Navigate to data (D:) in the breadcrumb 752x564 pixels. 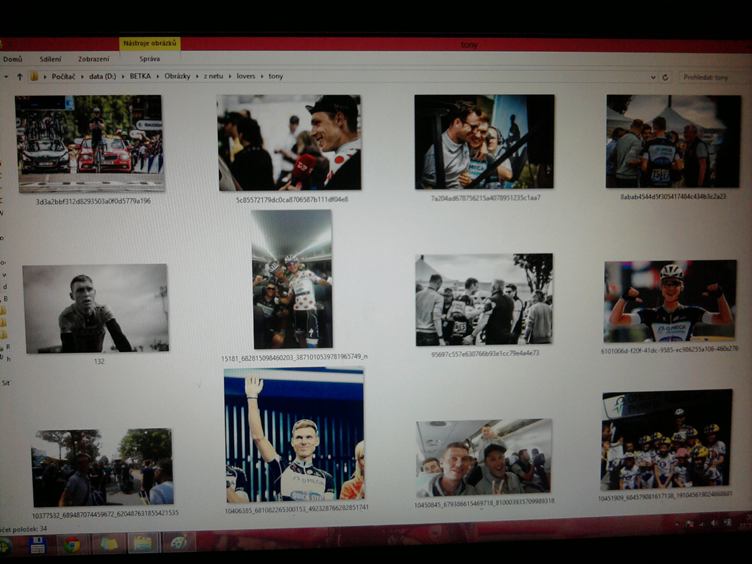103,76
